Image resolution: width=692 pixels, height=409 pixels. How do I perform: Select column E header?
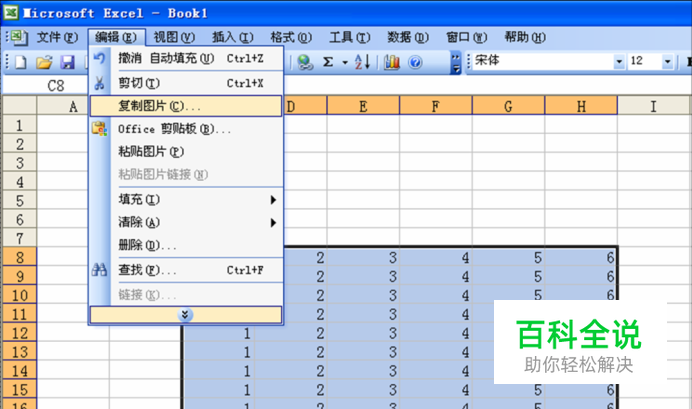coord(363,106)
